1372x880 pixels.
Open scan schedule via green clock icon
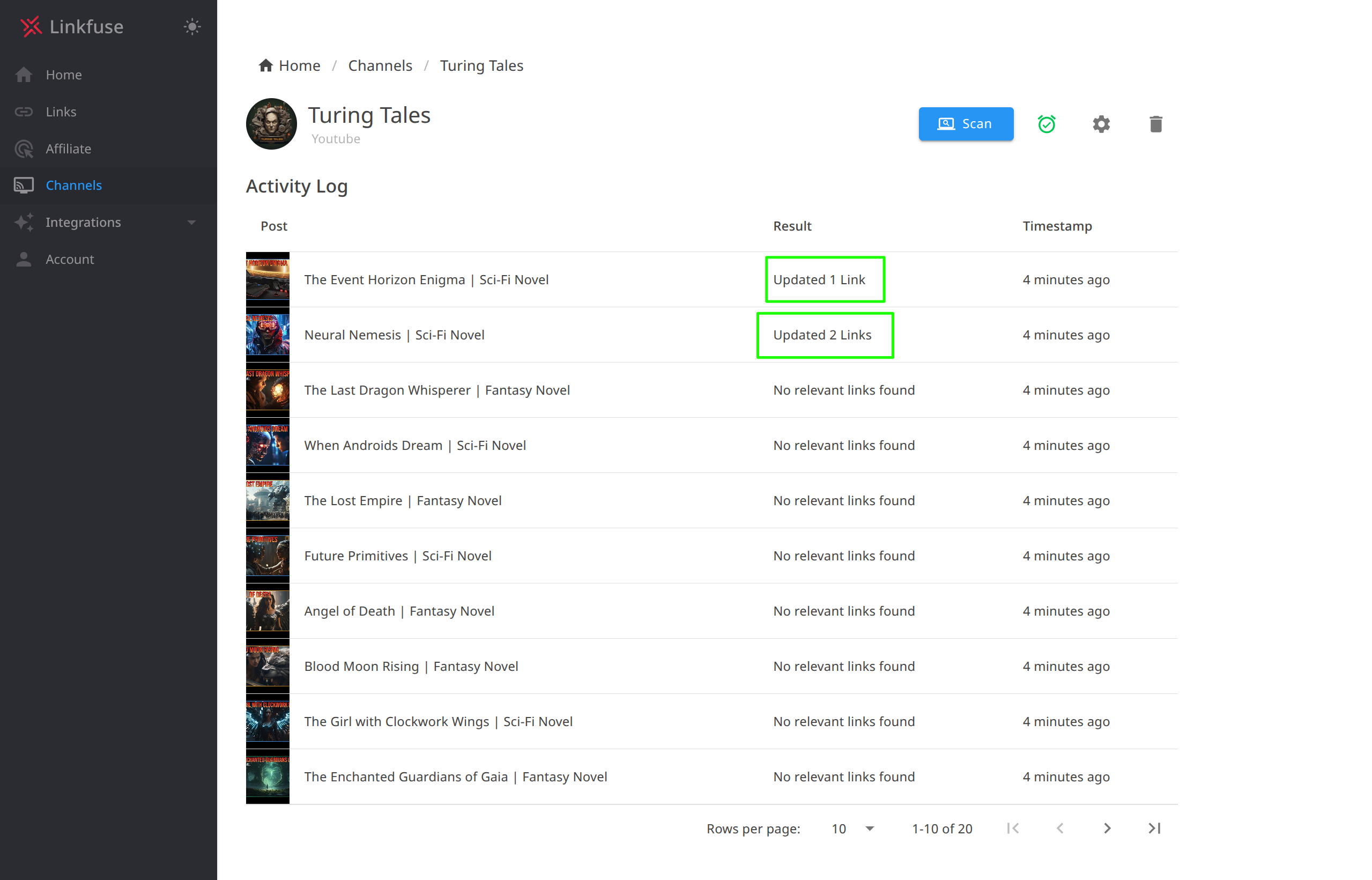[1045, 123]
